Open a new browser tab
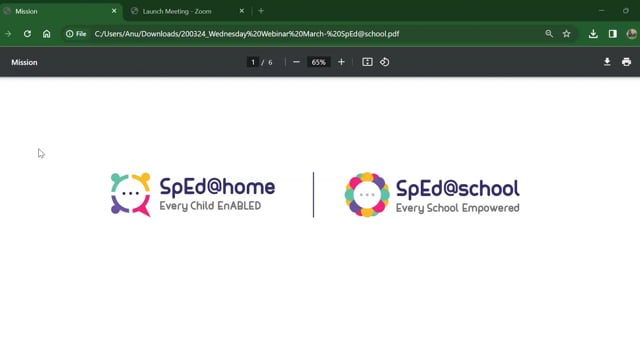 261,11
